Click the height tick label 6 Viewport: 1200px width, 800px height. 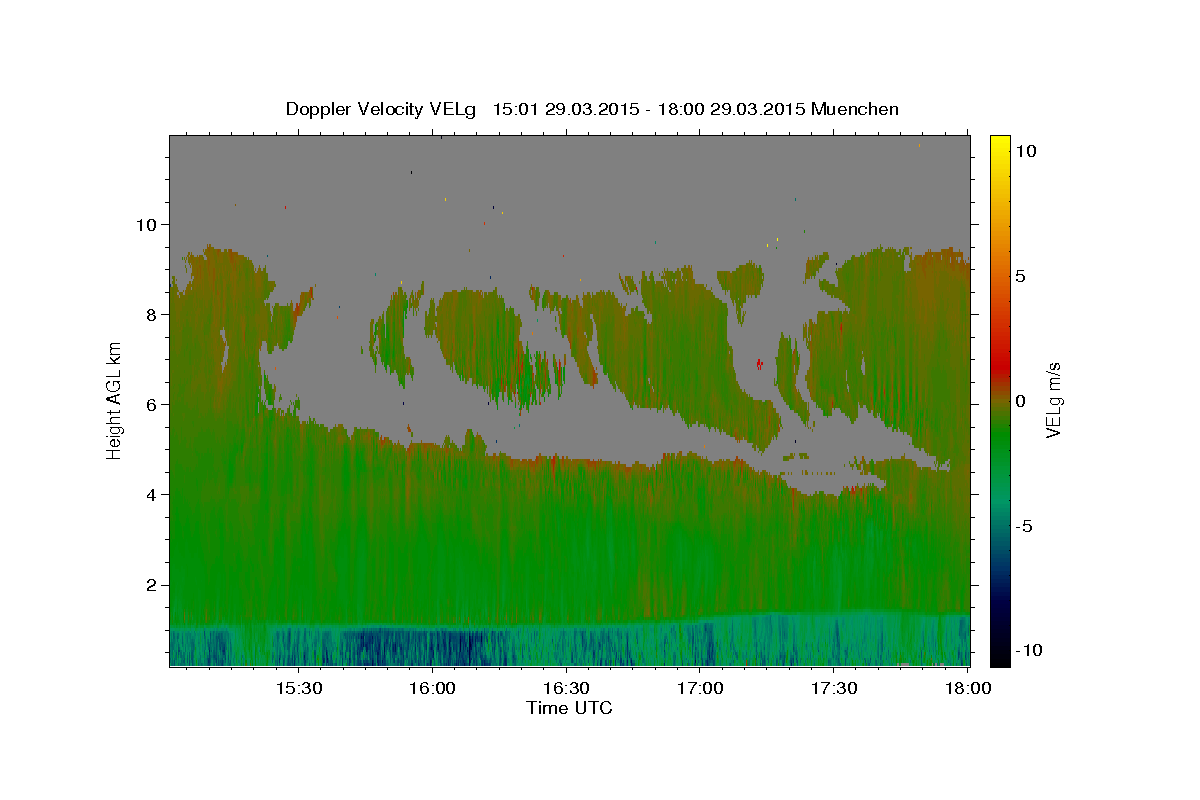click(154, 404)
